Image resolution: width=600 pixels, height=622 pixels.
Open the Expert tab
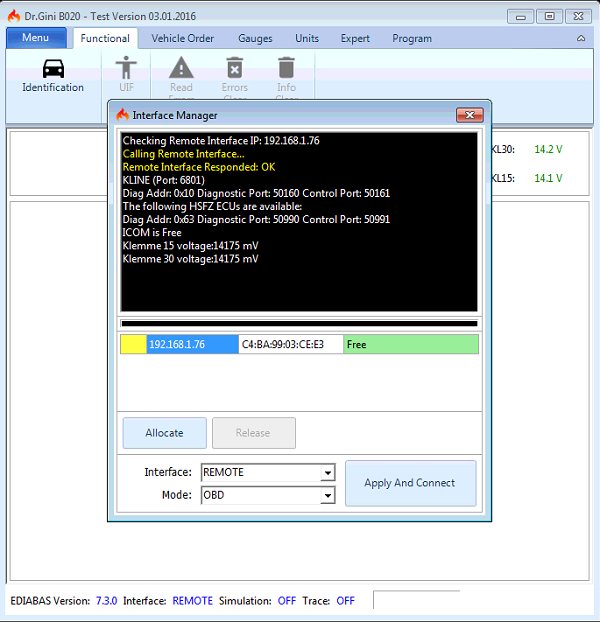(x=355, y=39)
